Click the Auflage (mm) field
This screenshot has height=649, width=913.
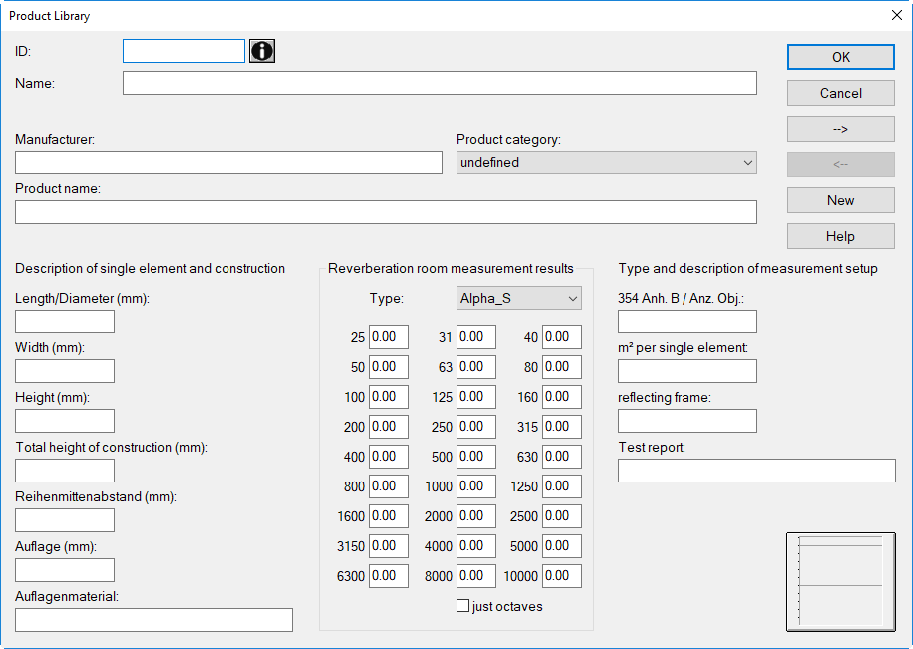coord(65,570)
